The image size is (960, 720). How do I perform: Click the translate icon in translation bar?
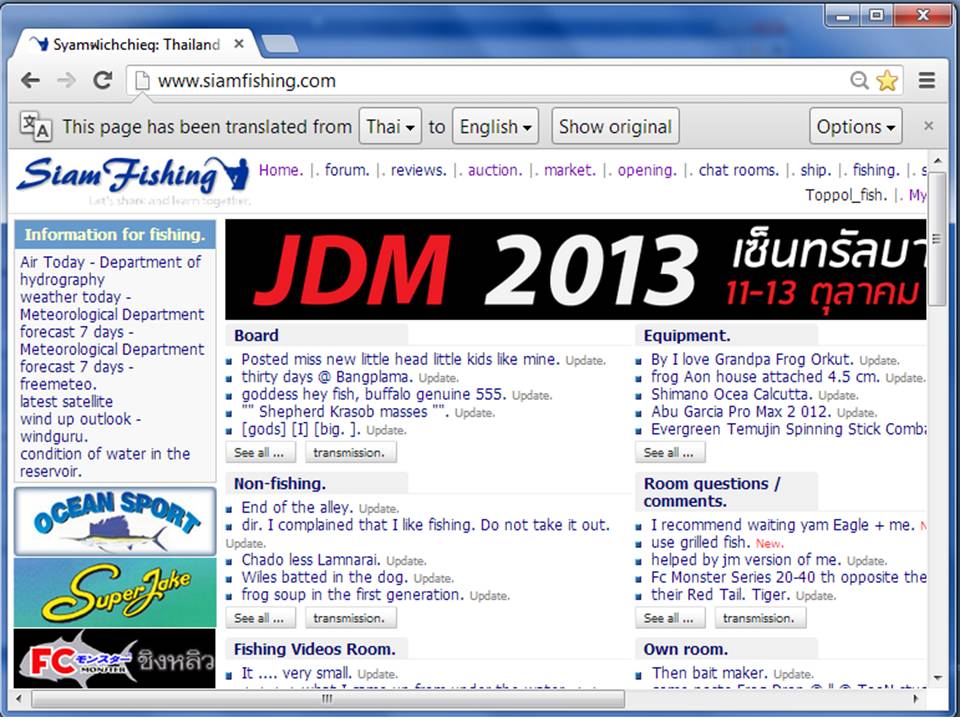pyautogui.click(x=36, y=127)
